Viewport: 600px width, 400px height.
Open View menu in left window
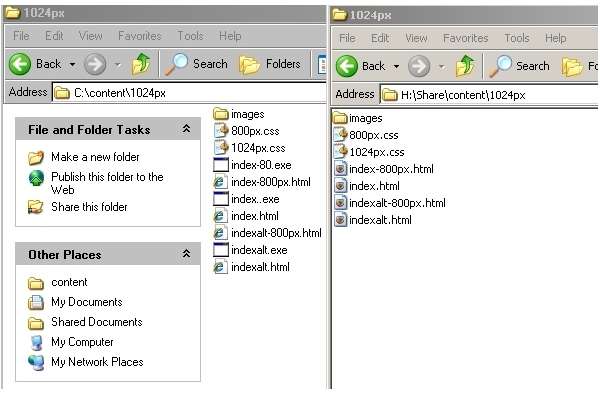91,36
